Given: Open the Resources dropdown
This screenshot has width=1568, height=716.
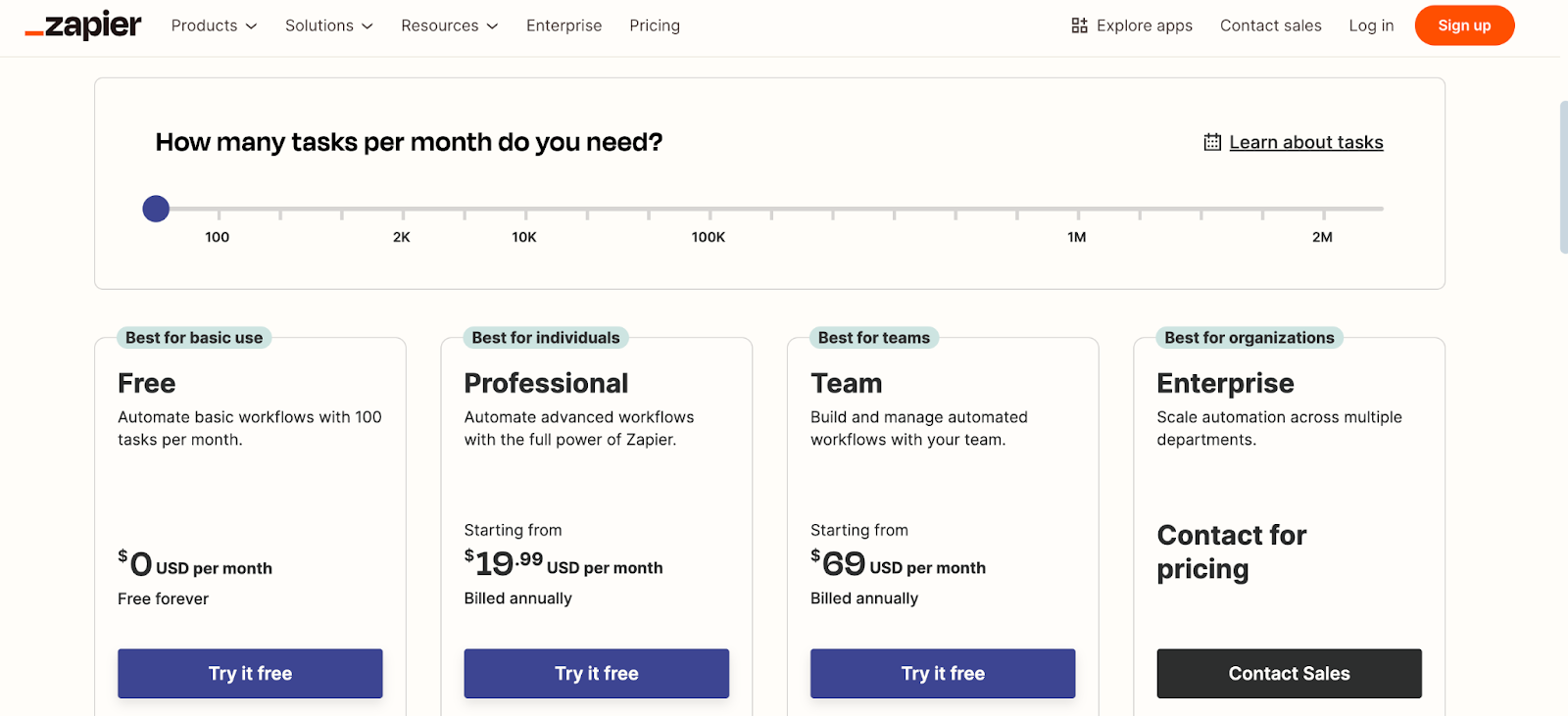Looking at the screenshot, I should tap(449, 25).
